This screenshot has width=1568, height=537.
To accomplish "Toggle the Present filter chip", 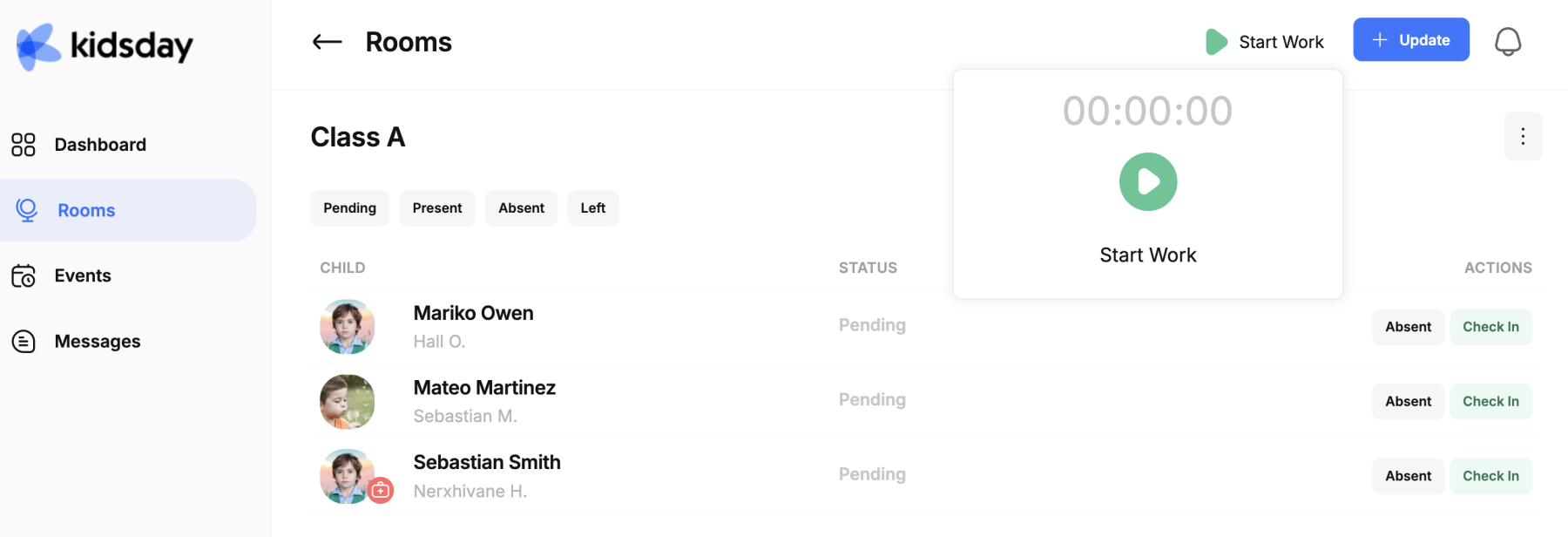I will click(437, 208).
